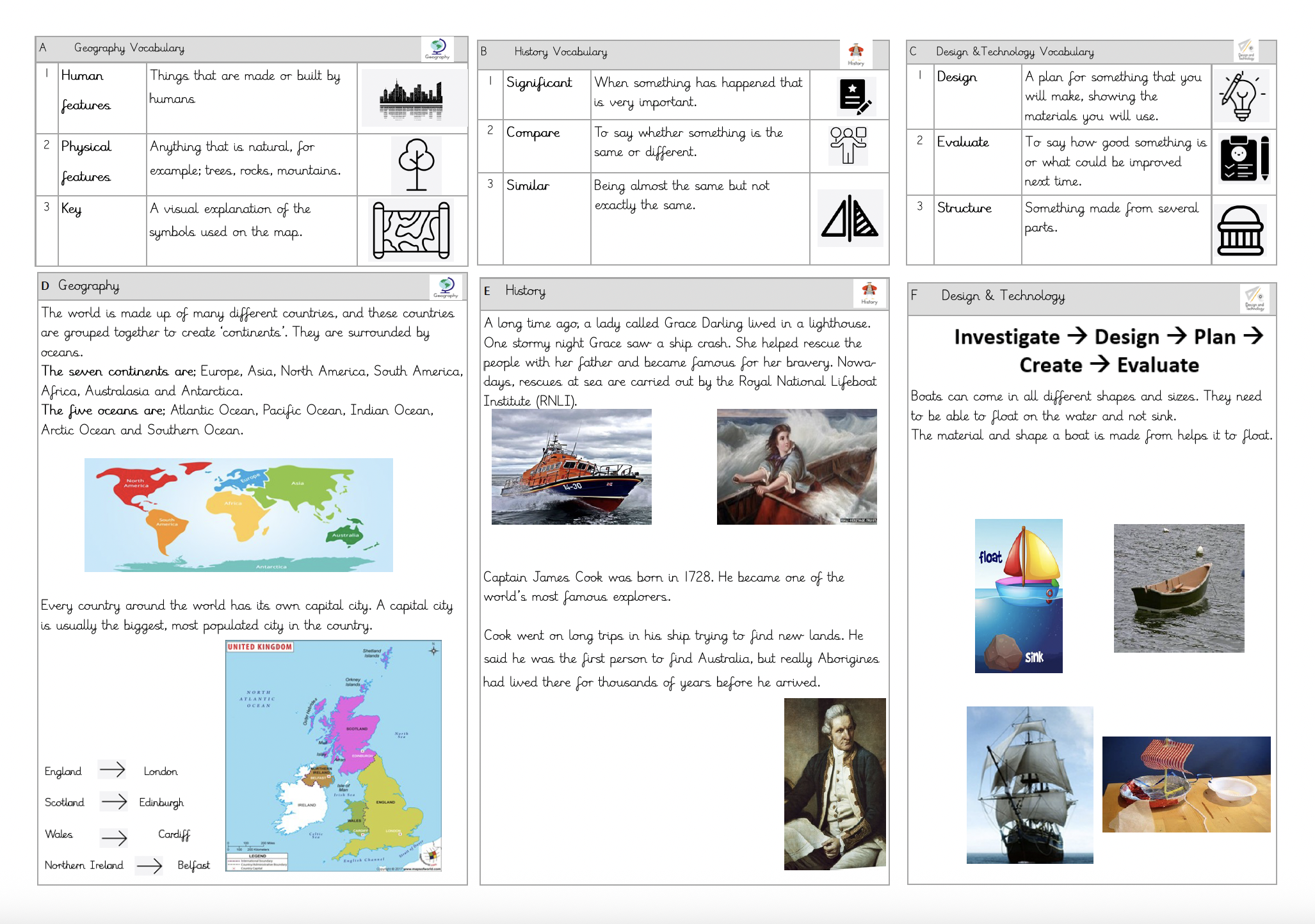Click the pillared building Structure icon
Viewport: 1315px width, 924px height.
[1240, 231]
